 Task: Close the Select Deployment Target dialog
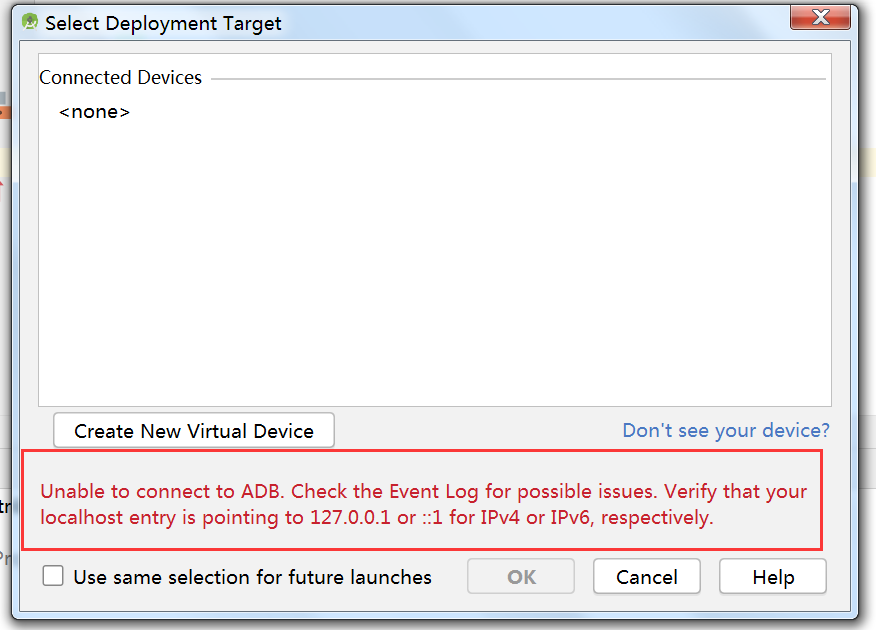[820, 17]
